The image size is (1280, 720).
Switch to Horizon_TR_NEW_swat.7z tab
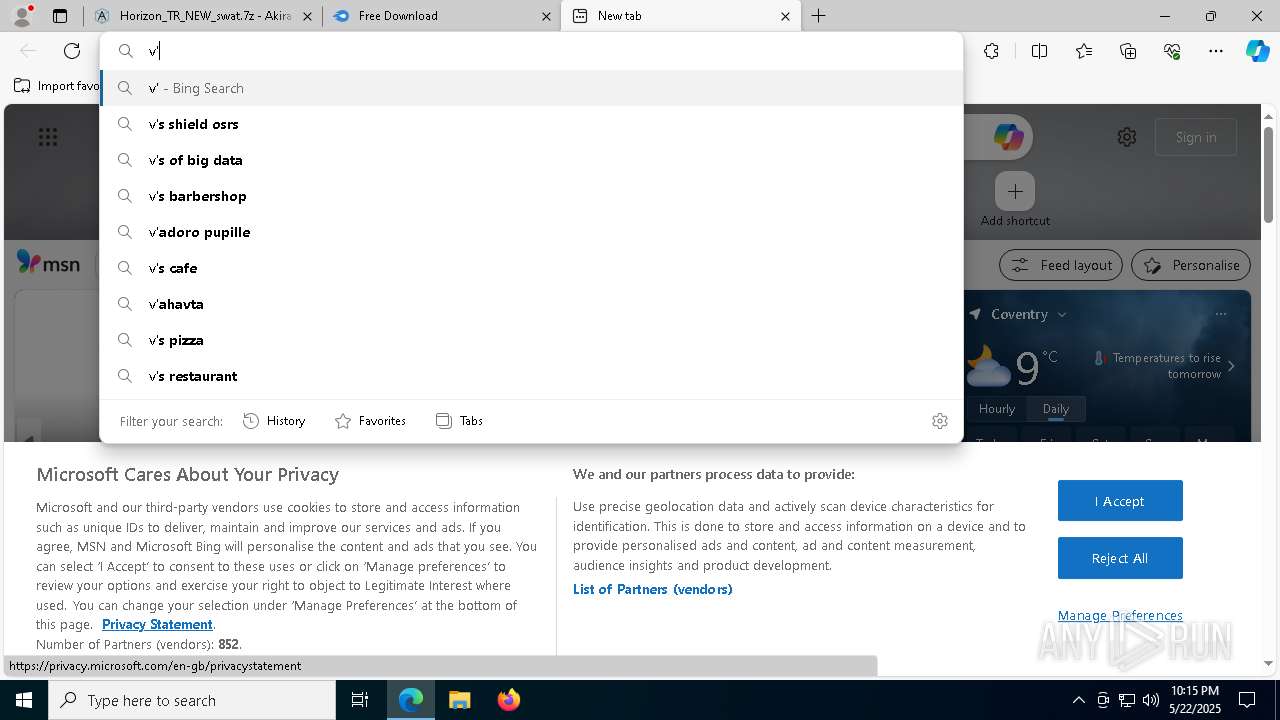204,16
